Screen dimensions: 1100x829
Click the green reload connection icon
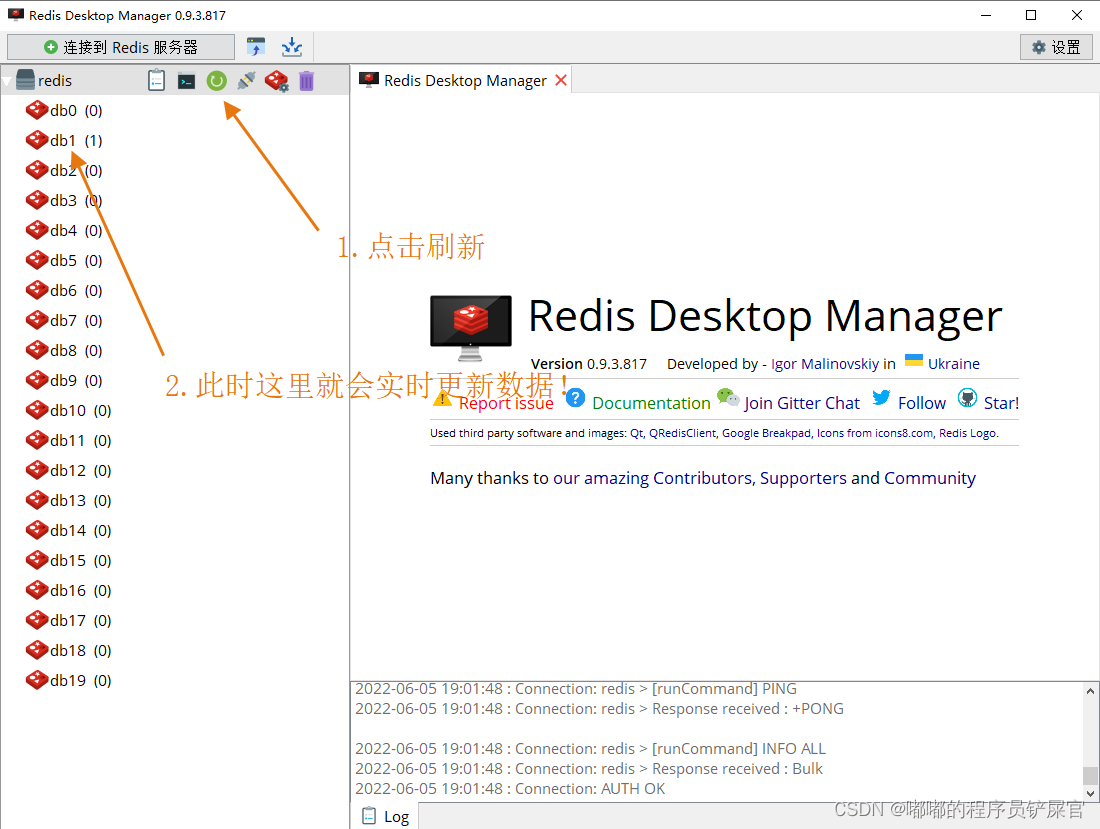[217, 81]
